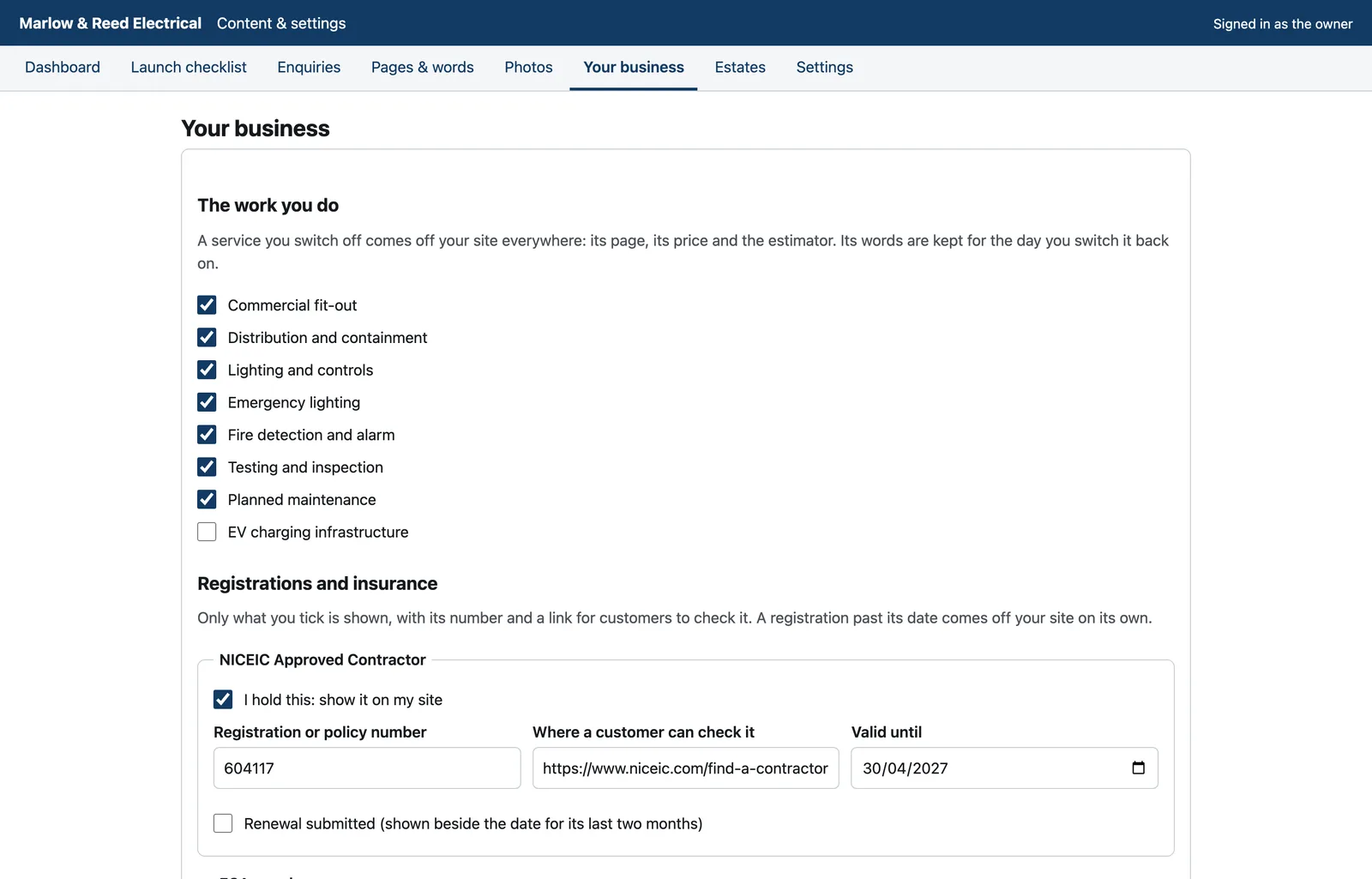
Task: Tick the Renewal submitted checkbox
Action: [223, 823]
